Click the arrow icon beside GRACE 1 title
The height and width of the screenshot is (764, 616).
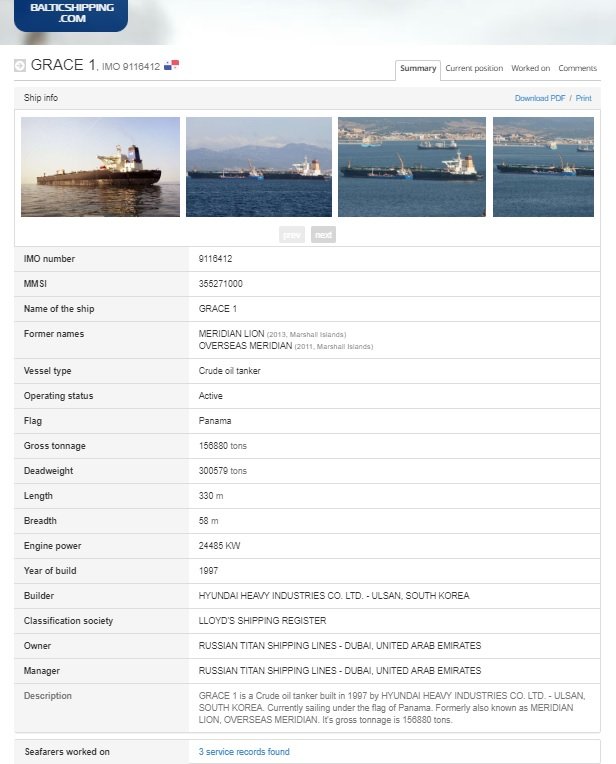[20, 65]
